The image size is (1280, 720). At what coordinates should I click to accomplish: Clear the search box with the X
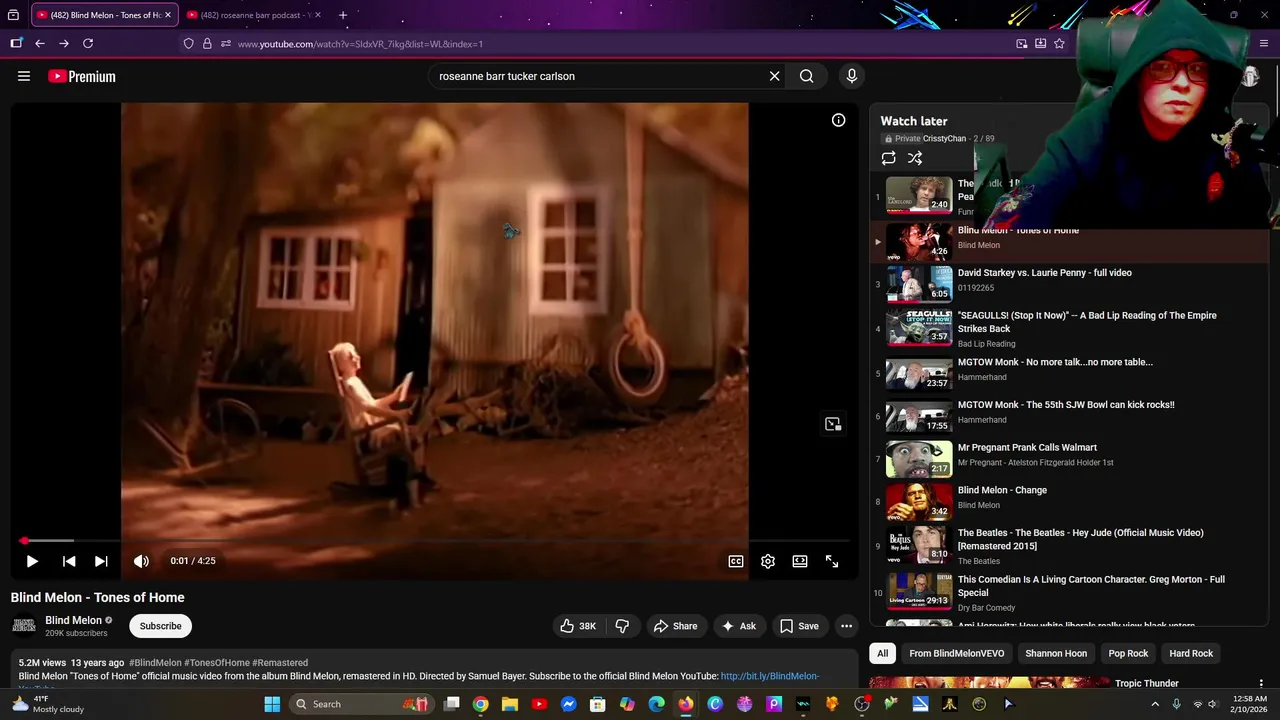pyautogui.click(x=774, y=76)
